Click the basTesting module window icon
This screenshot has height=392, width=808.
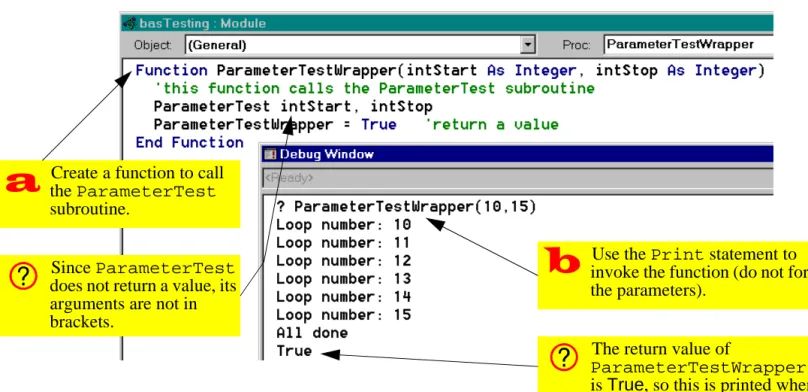pos(129,23)
